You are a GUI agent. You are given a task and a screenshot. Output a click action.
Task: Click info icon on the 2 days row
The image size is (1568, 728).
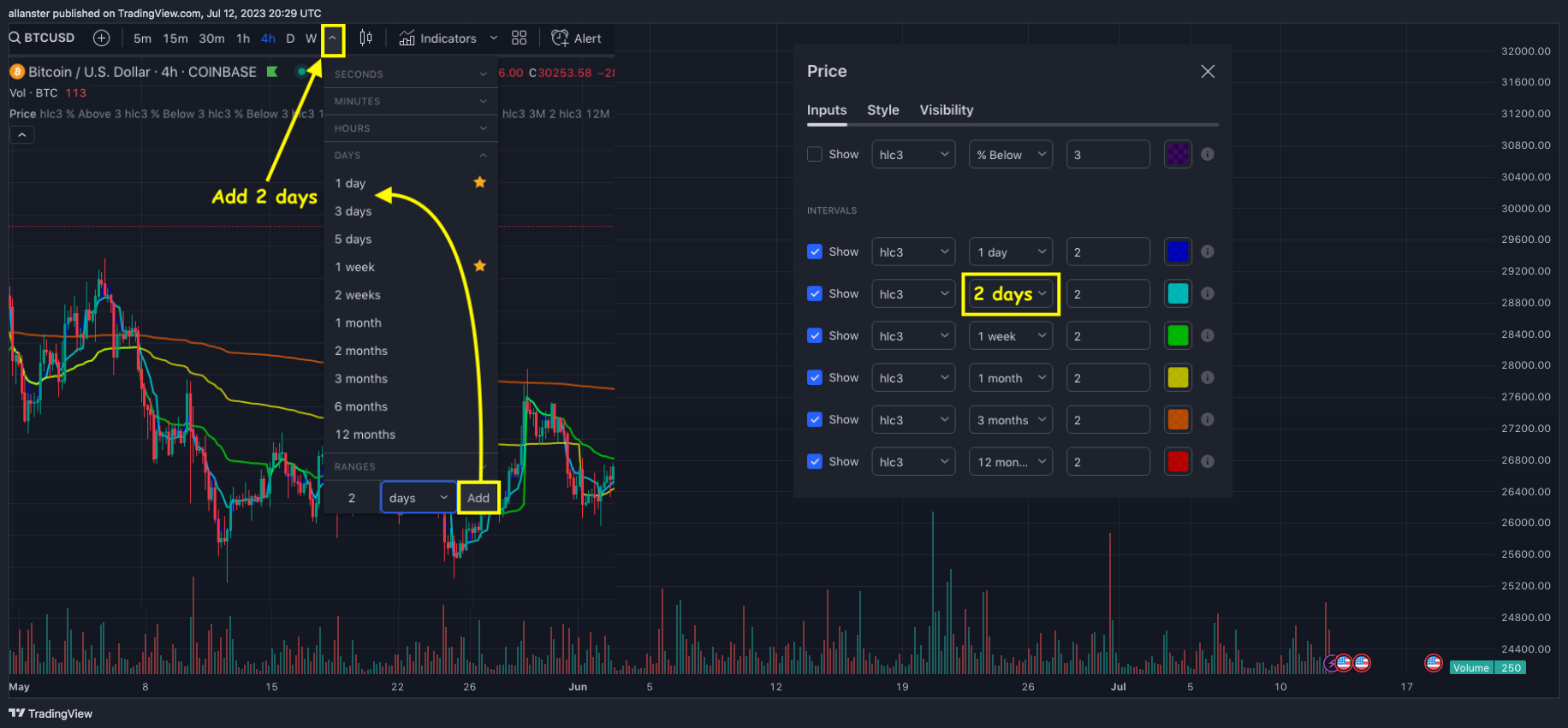(1207, 293)
